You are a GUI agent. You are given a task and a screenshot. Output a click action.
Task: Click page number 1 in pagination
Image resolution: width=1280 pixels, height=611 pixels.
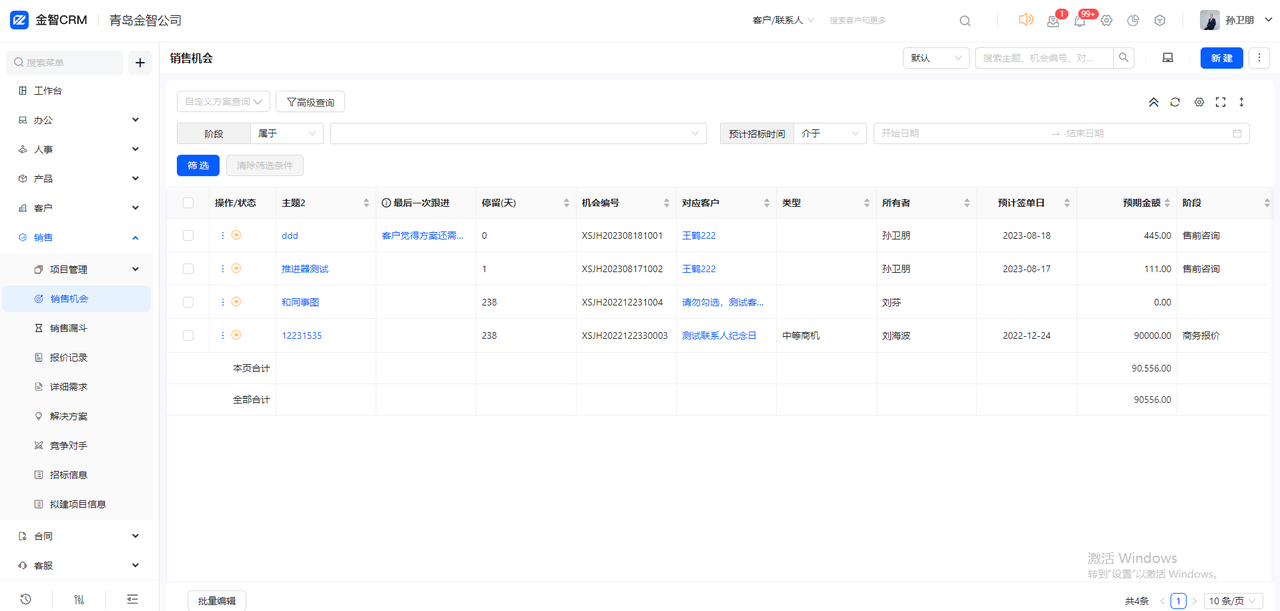coord(1179,601)
